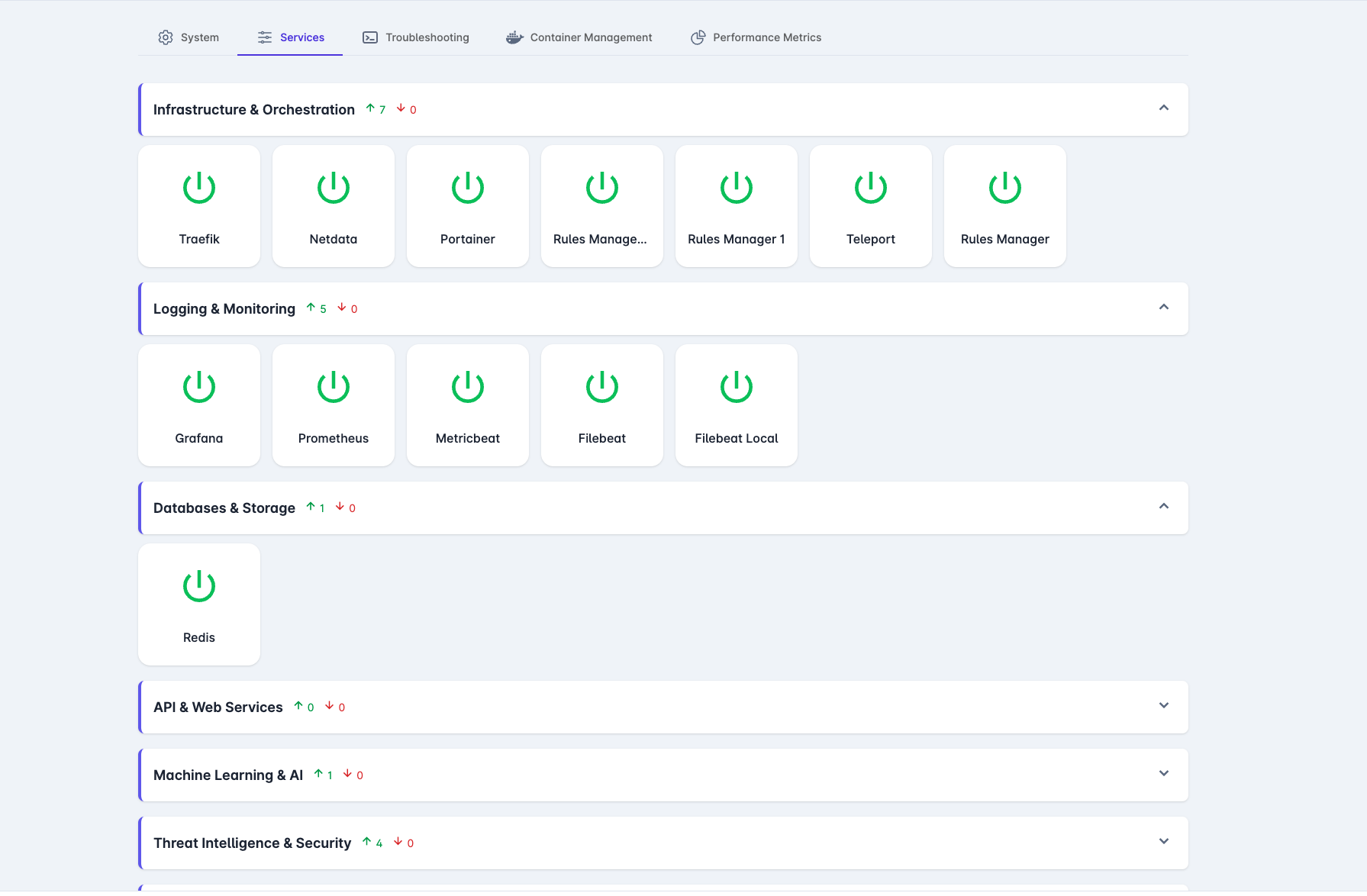The height and width of the screenshot is (896, 1367).
Task: Collapse the Logging & Monitoring section chevron
Action: point(1164,307)
